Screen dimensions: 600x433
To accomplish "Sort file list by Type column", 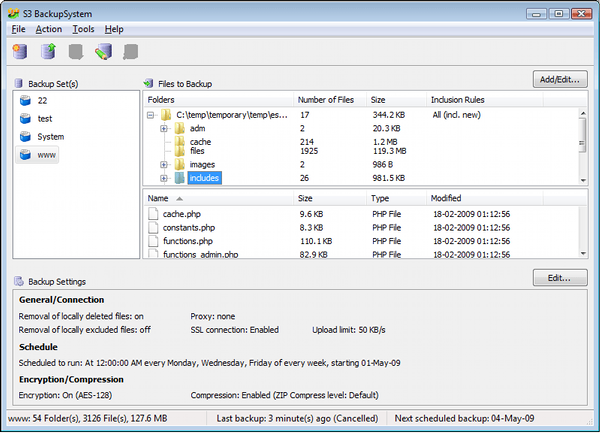I will point(396,198).
